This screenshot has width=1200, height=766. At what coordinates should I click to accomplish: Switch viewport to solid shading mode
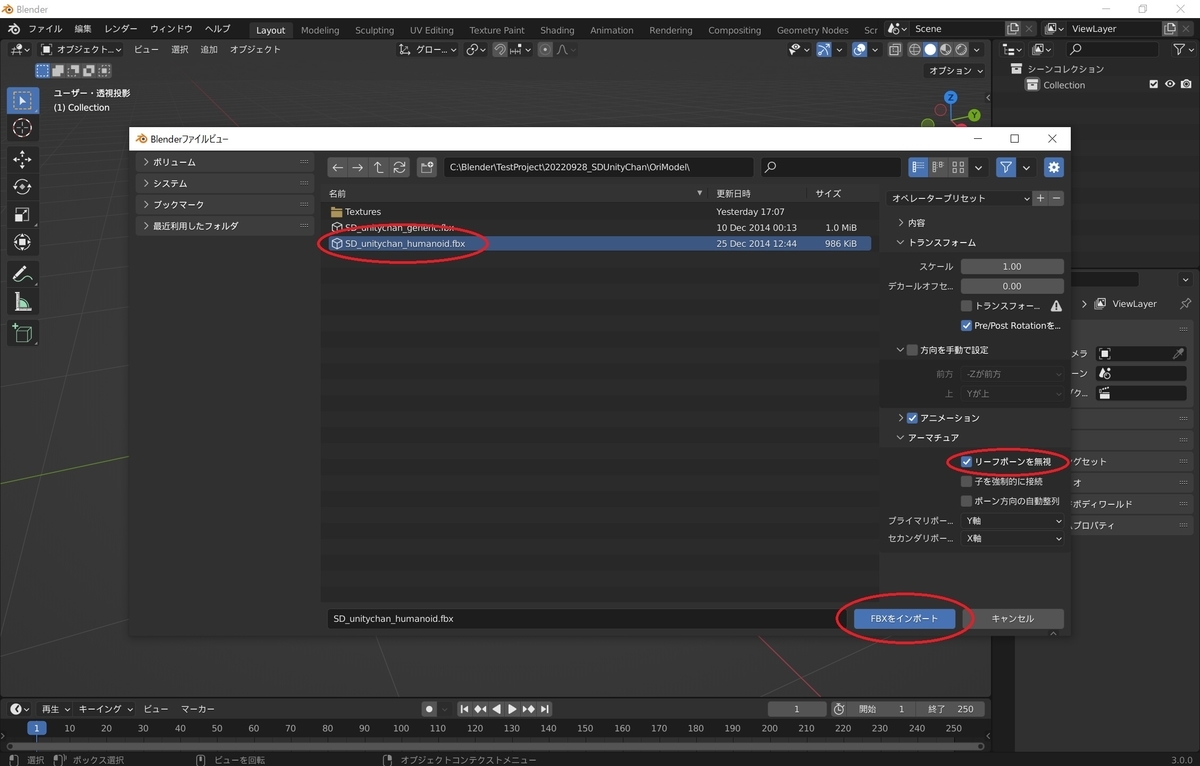[930, 49]
